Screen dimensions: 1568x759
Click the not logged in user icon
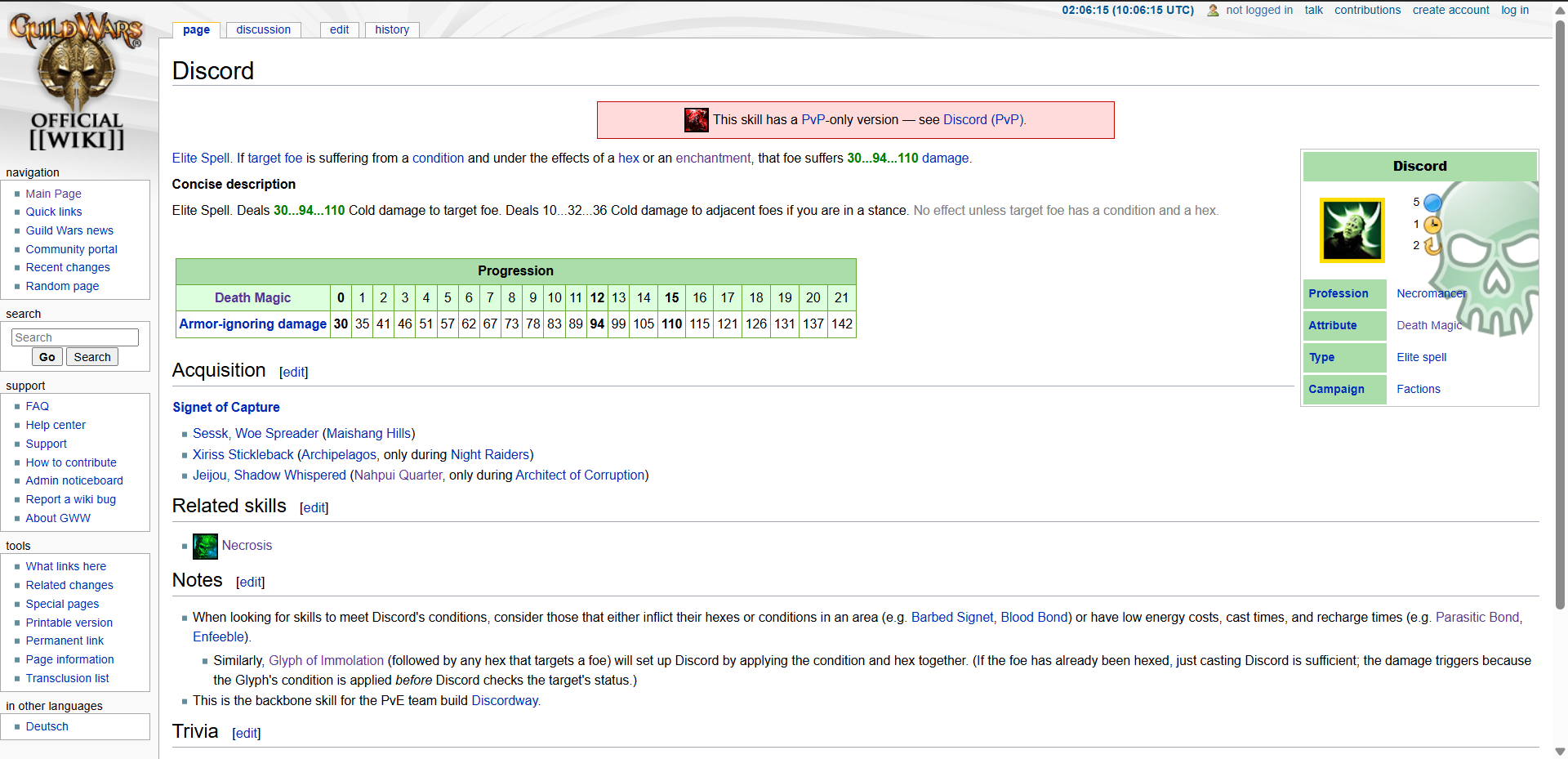click(x=1213, y=11)
